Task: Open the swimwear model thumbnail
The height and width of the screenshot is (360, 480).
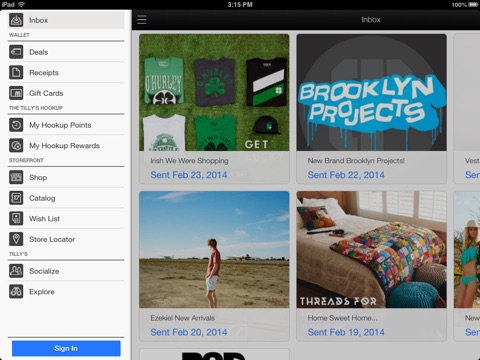Action: point(467,249)
